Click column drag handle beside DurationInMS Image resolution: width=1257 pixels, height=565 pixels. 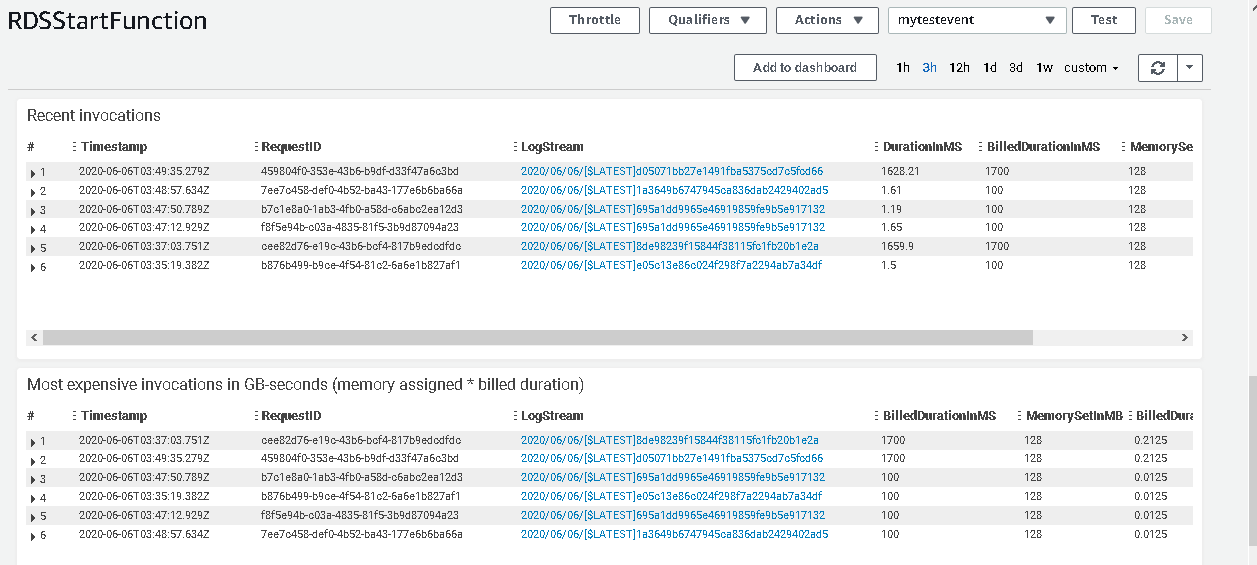[x=876, y=147]
